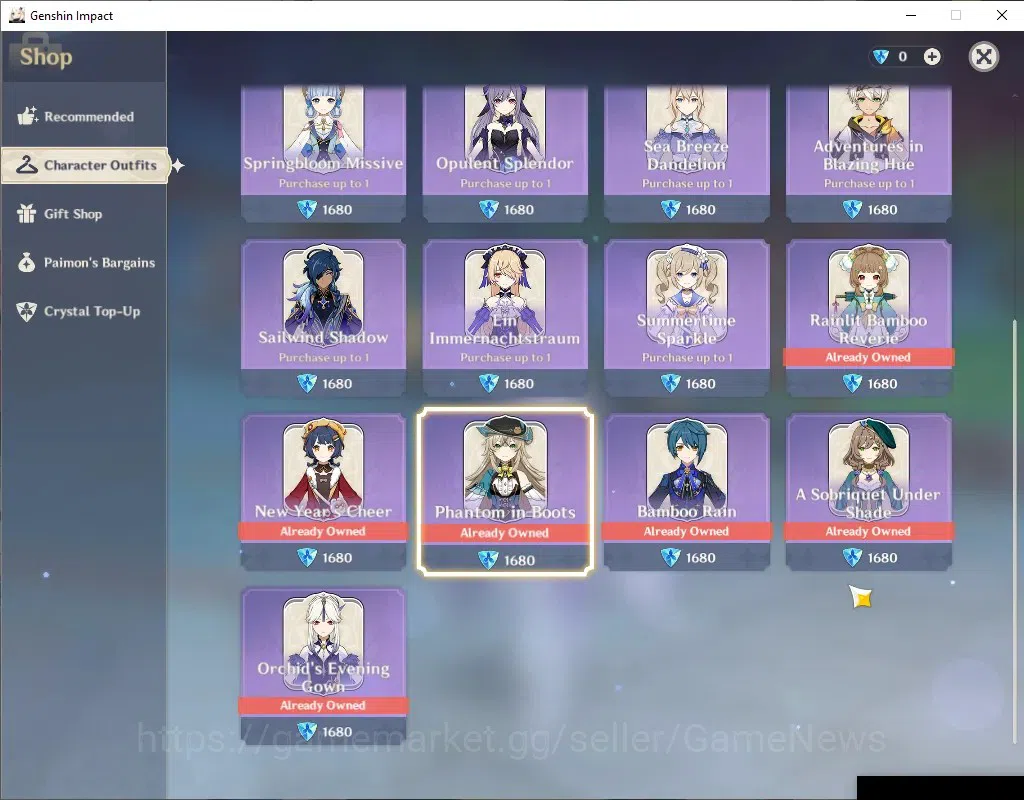
Task: Select A Sobriquet Under Shade outfit
Action: point(868,492)
